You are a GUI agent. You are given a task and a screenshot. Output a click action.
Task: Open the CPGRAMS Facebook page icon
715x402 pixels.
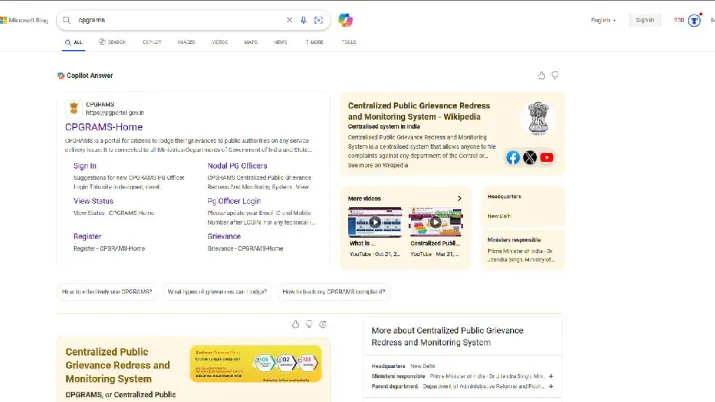(x=513, y=158)
